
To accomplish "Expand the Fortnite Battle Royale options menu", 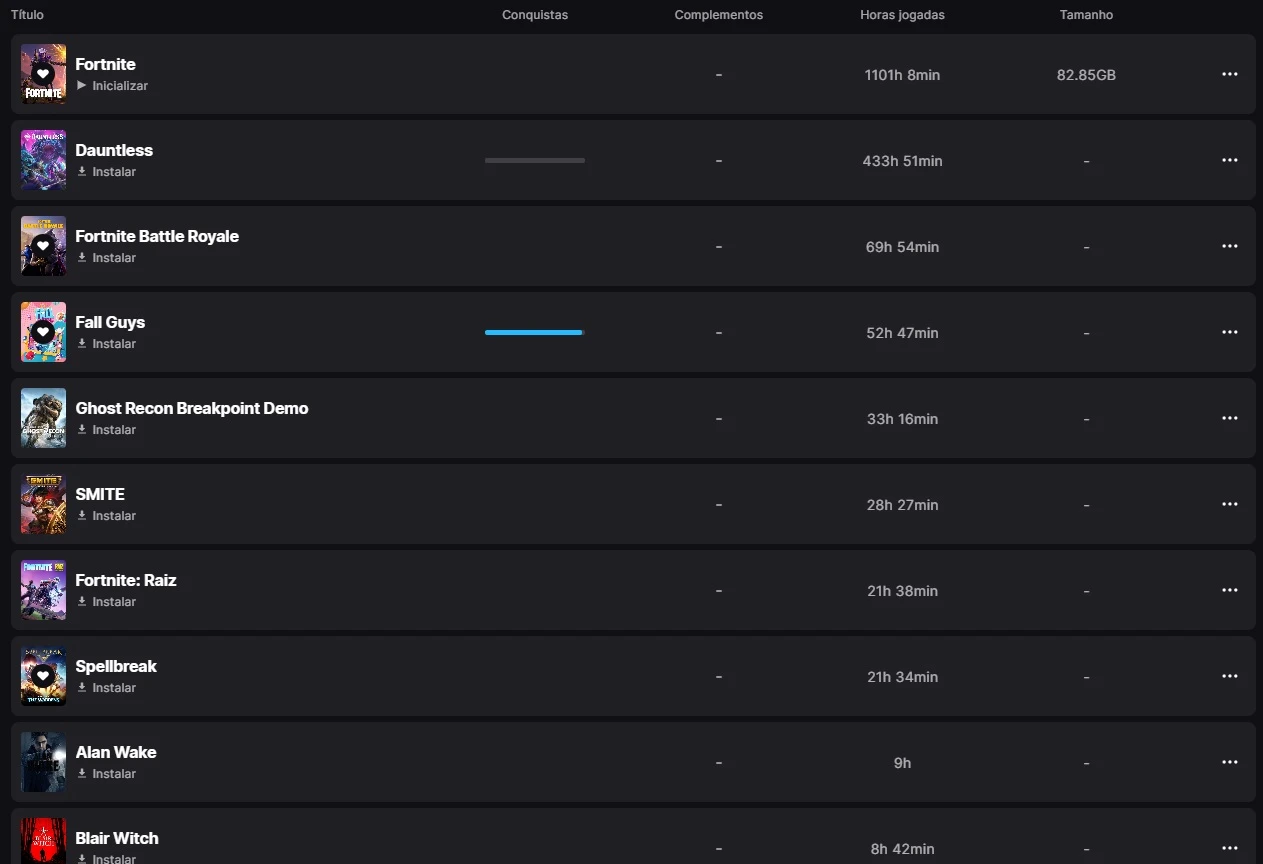I will point(1229,247).
